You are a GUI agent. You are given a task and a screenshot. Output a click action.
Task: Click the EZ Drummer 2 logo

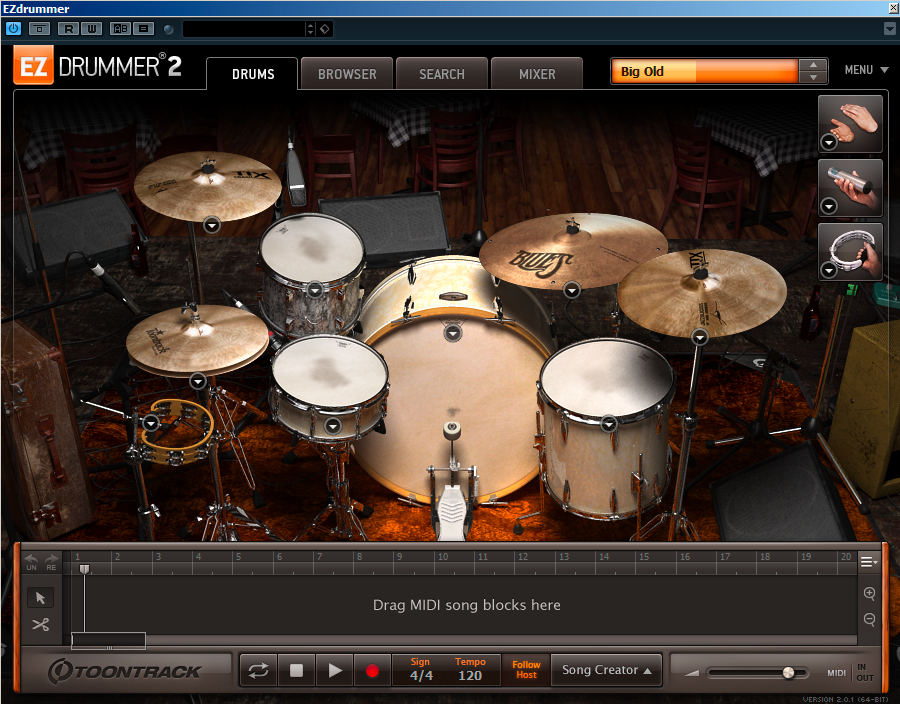(x=98, y=65)
